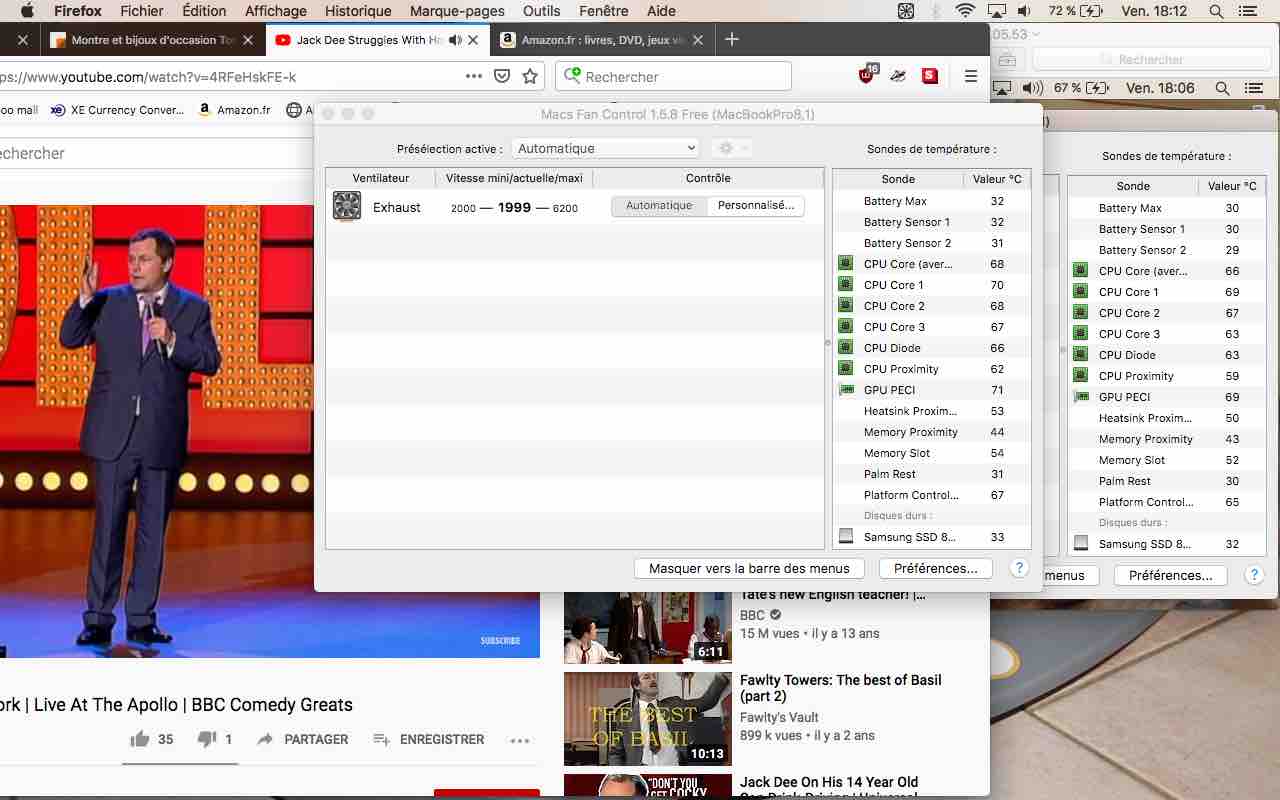Open the Édition menu

(x=204, y=11)
